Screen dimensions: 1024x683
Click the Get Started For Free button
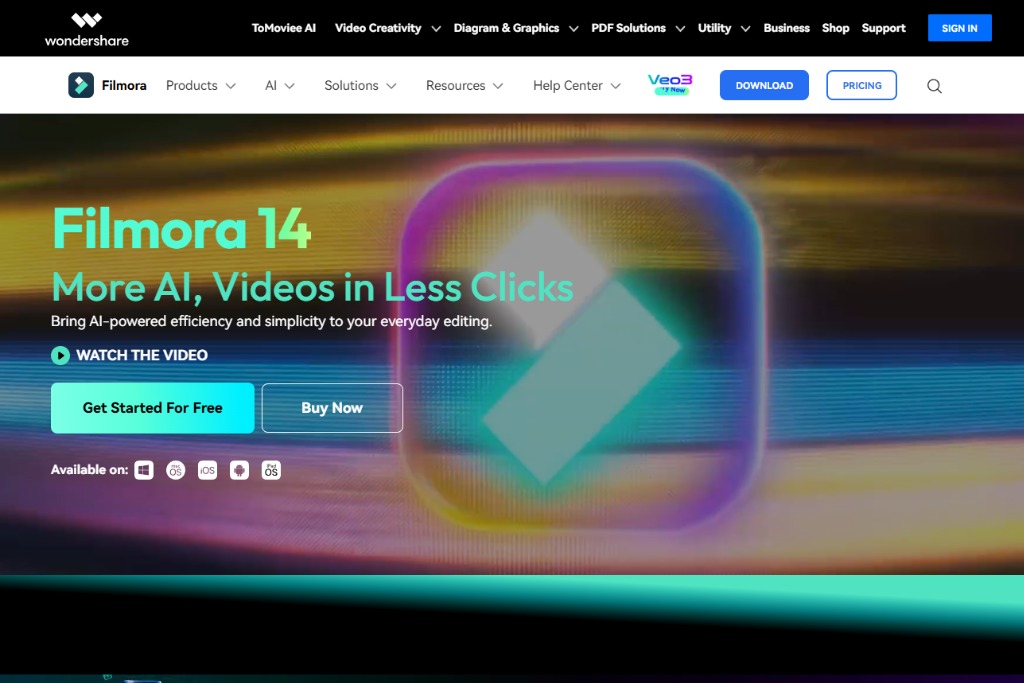(152, 408)
